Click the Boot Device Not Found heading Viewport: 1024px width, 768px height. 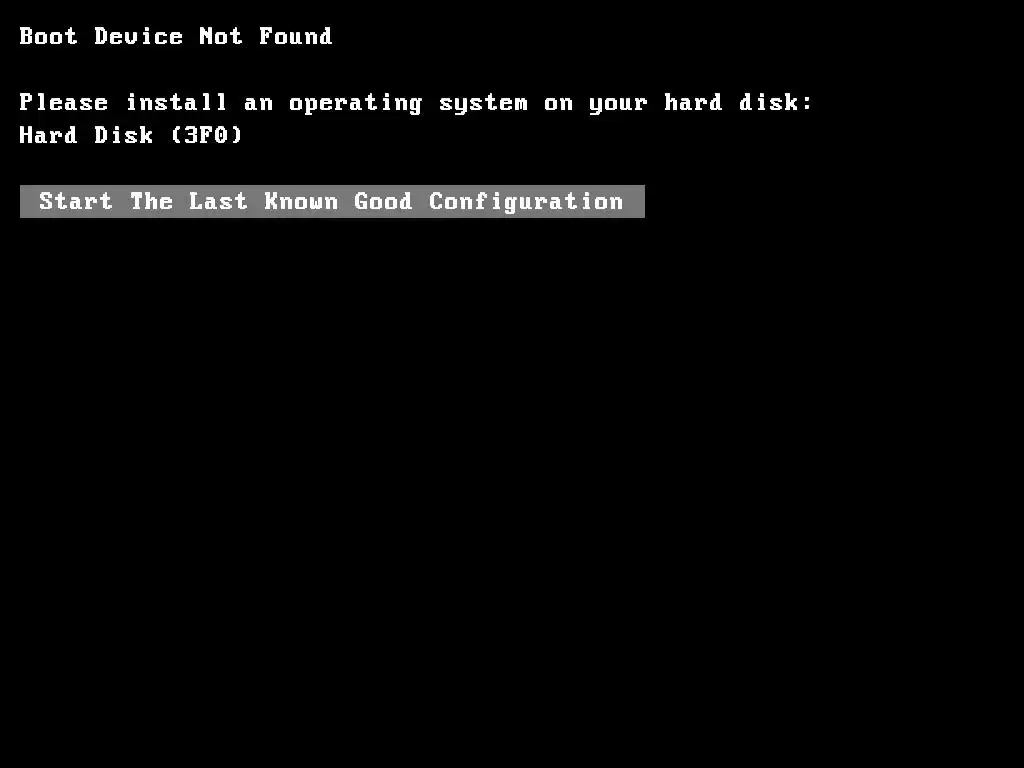[176, 36]
